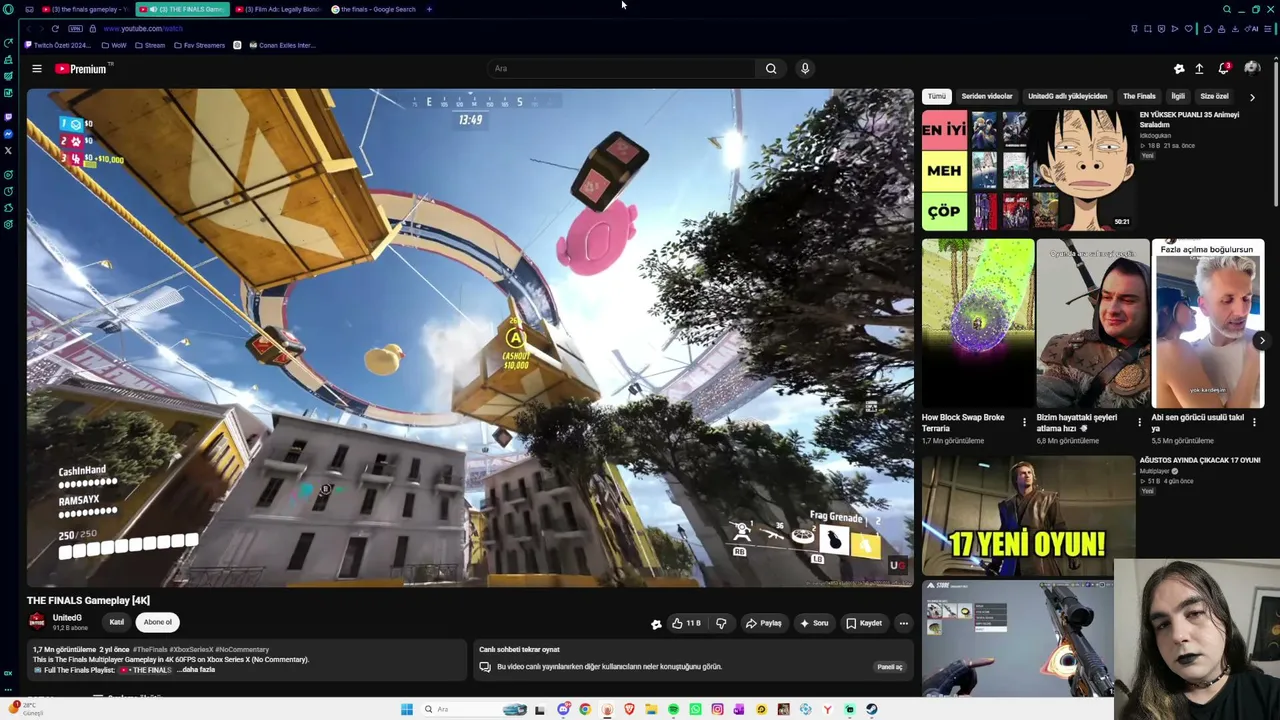This screenshot has width=1280, height=720.
Task: Open Steam from the taskbar
Action: pyautogui.click(x=871, y=710)
